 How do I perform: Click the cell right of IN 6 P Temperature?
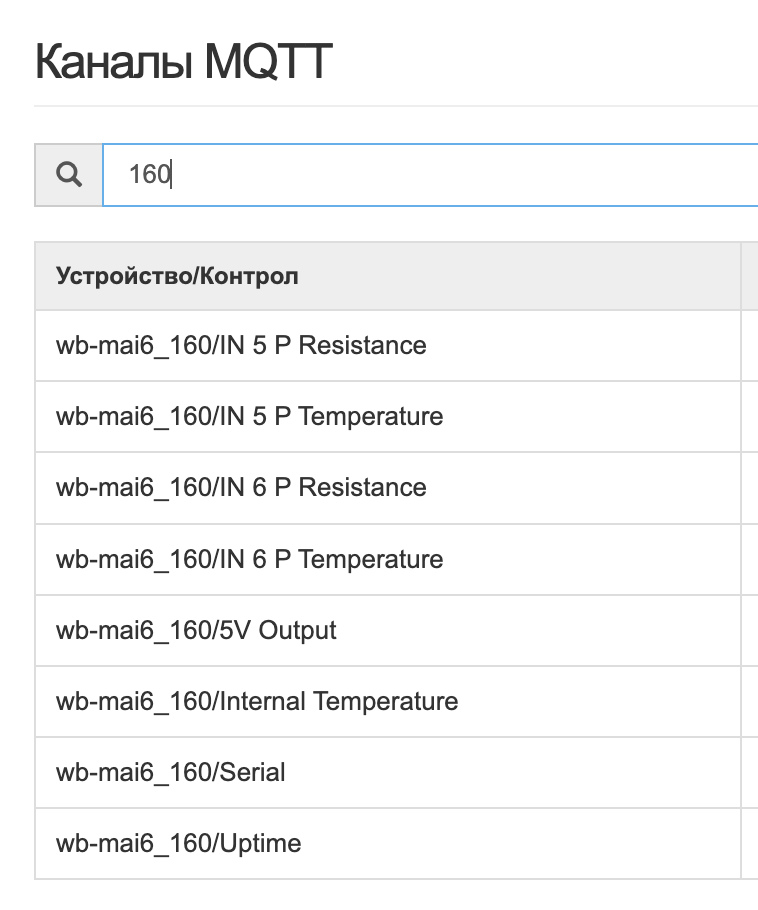click(x=749, y=559)
